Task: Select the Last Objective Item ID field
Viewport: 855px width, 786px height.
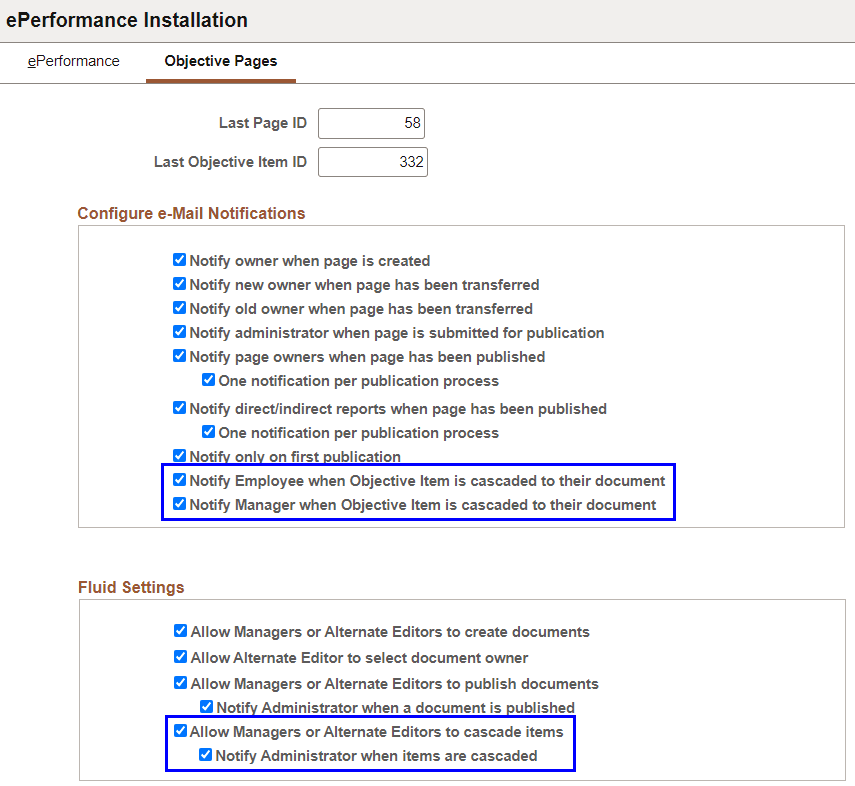Action: coord(373,161)
